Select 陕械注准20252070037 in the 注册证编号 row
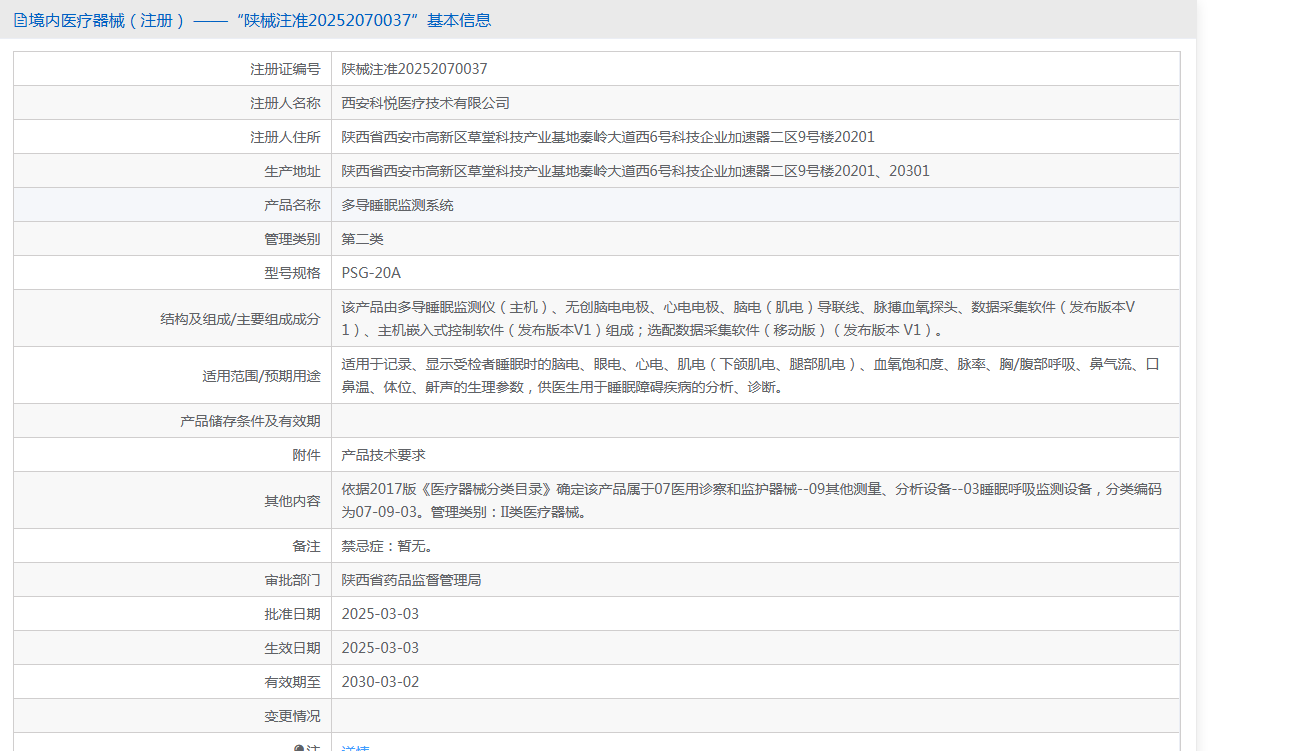 pyautogui.click(x=415, y=69)
